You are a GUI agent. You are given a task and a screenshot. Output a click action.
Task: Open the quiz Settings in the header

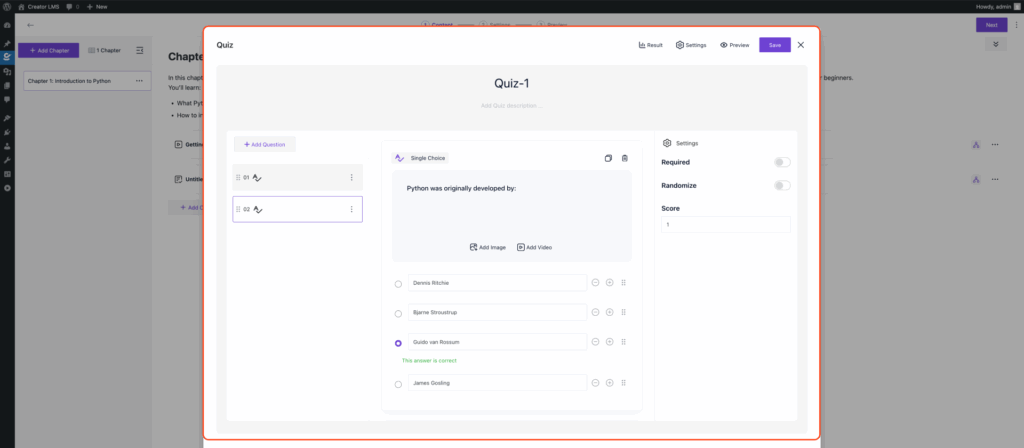(691, 45)
